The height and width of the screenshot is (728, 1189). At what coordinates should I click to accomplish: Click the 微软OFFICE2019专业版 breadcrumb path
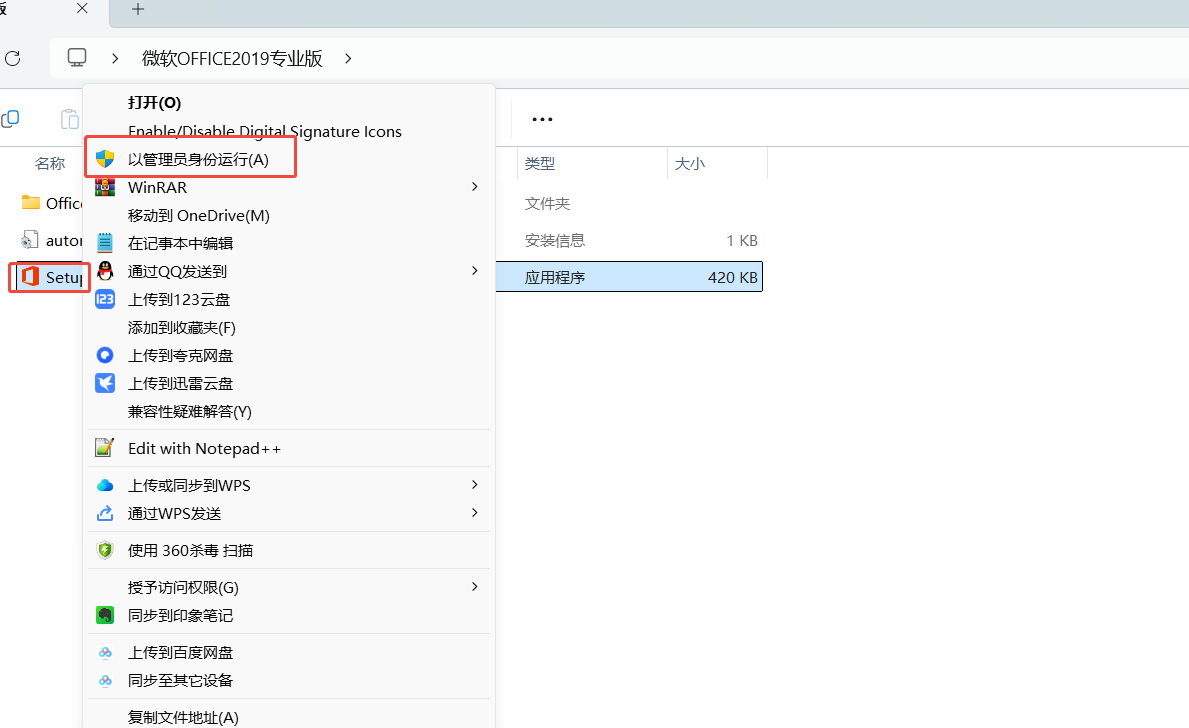click(232, 58)
